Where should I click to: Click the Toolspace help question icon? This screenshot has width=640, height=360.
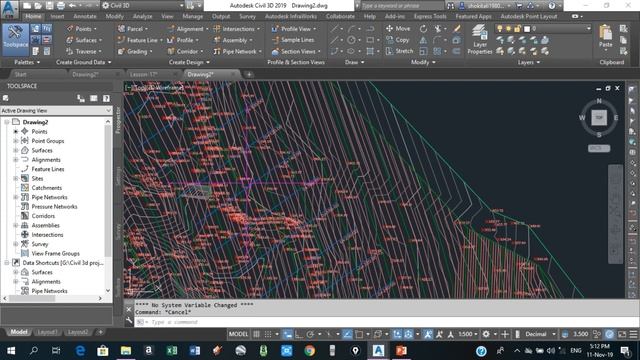point(106,98)
